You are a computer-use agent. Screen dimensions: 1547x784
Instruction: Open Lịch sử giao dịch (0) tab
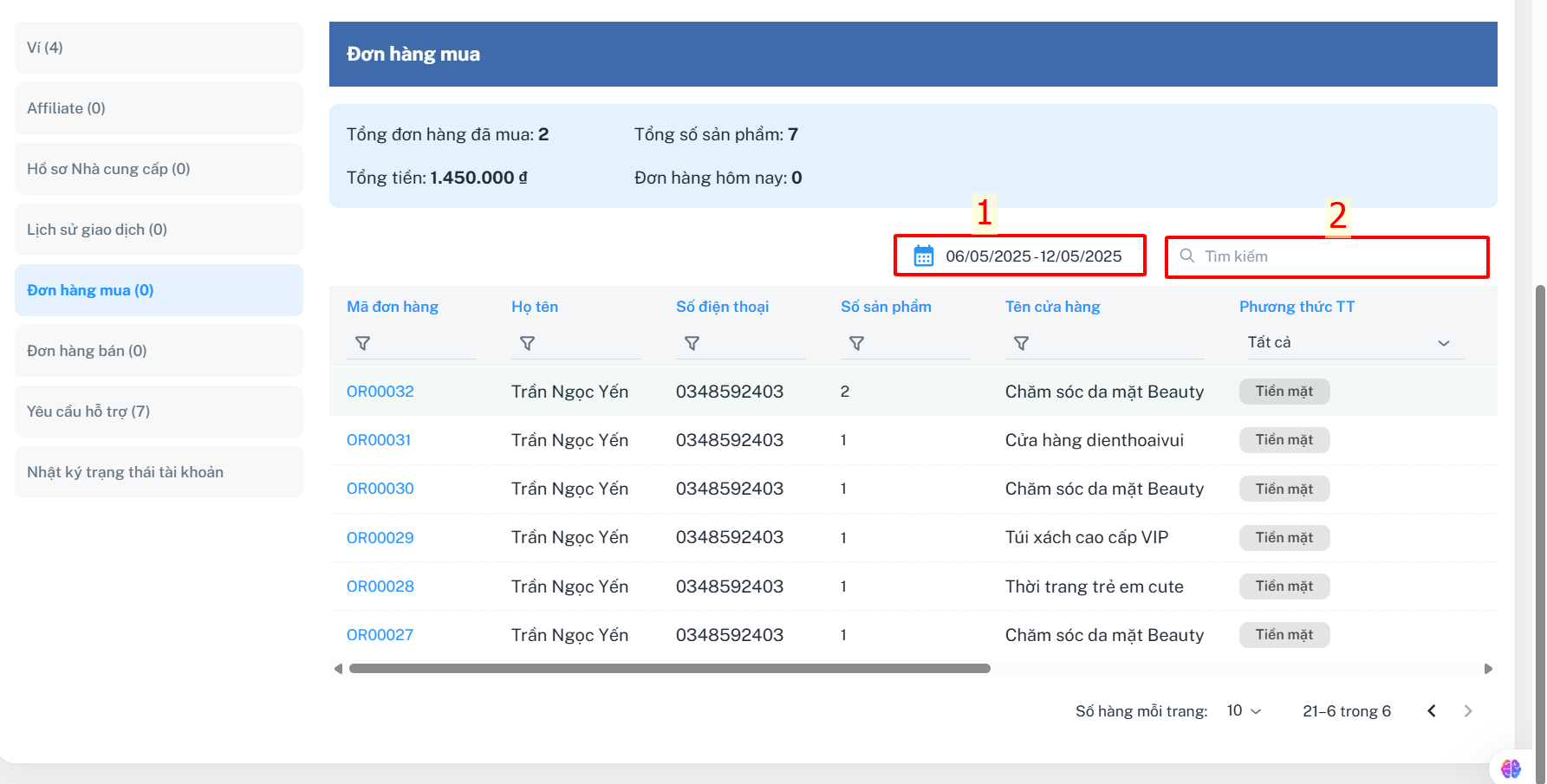[x=159, y=230]
